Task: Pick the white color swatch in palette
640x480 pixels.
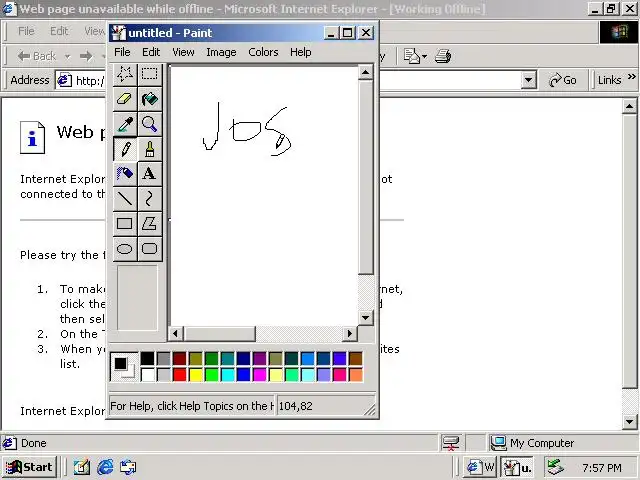Action: click(x=148, y=374)
